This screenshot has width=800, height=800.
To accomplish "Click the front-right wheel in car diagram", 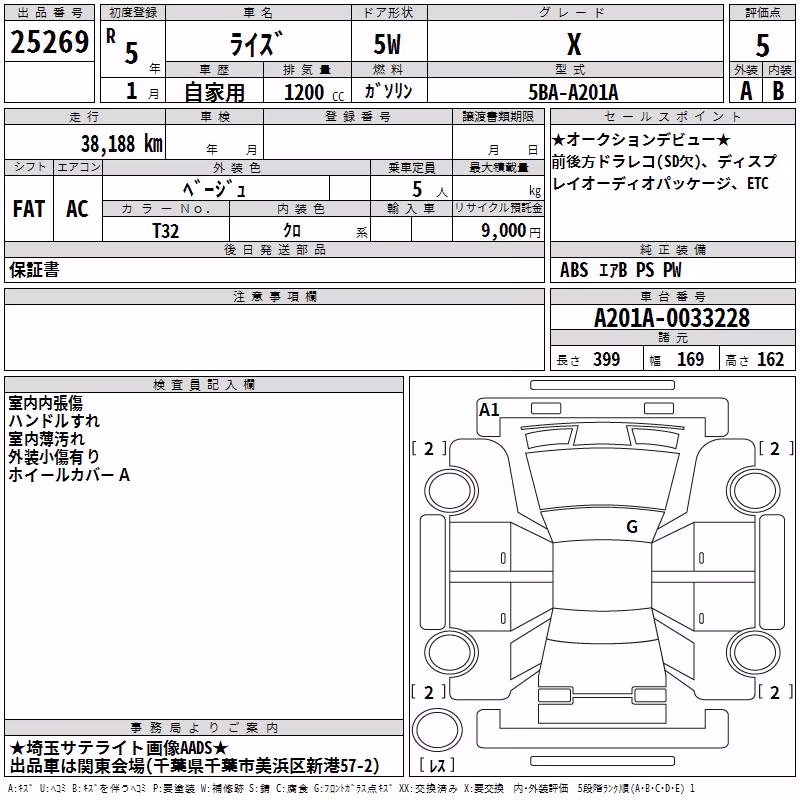I will coord(754,492).
